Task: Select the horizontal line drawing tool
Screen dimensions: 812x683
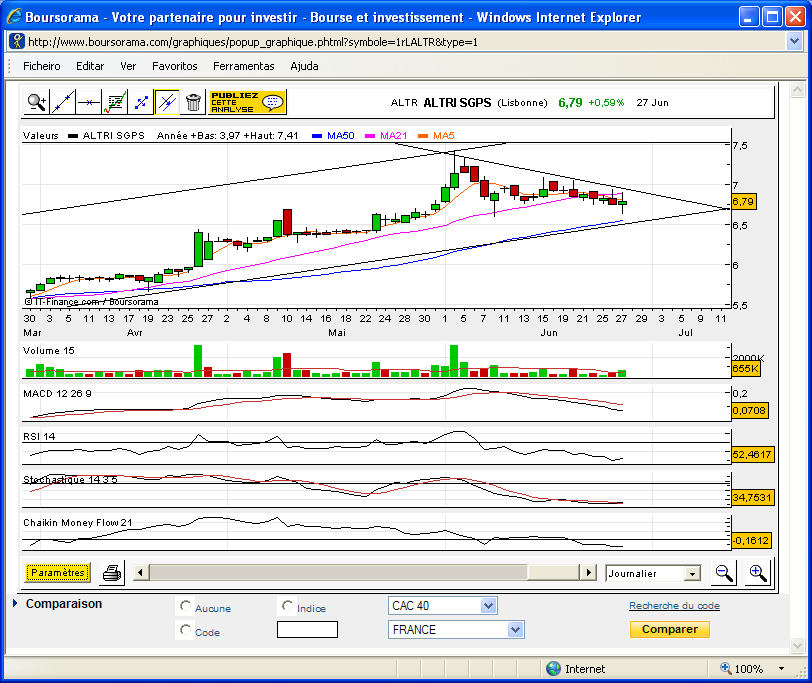Action: pyautogui.click(x=89, y=102)
